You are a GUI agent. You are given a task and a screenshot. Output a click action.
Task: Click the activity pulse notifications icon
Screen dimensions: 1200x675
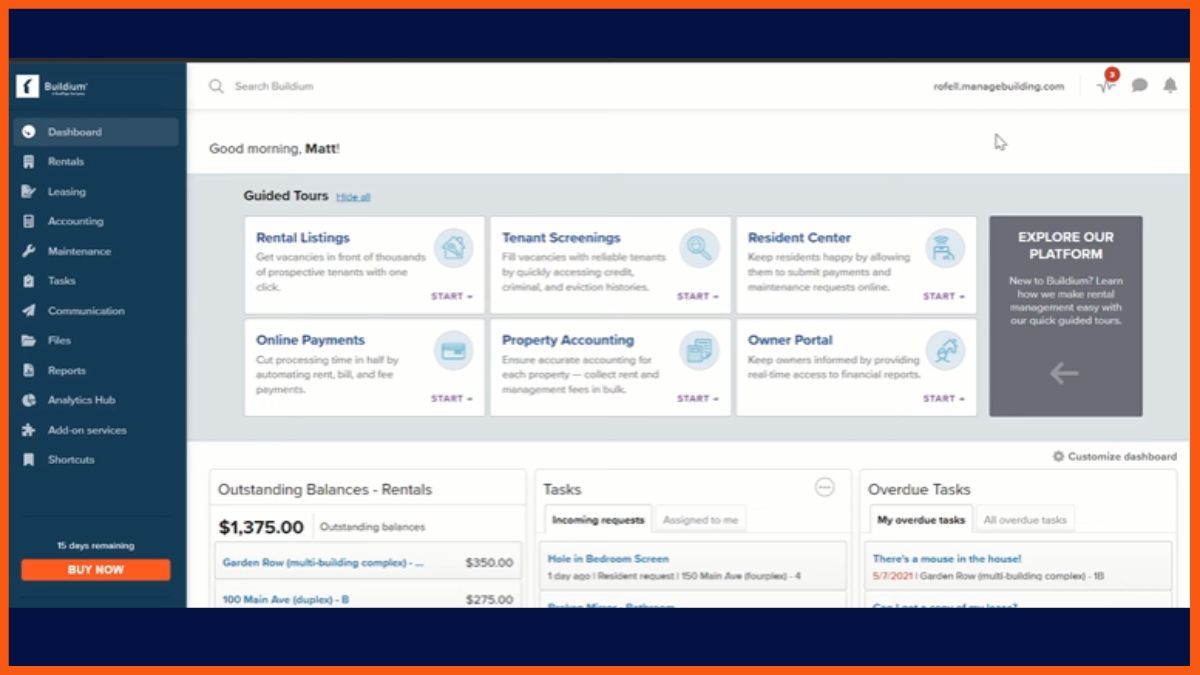click(1105, 86)
